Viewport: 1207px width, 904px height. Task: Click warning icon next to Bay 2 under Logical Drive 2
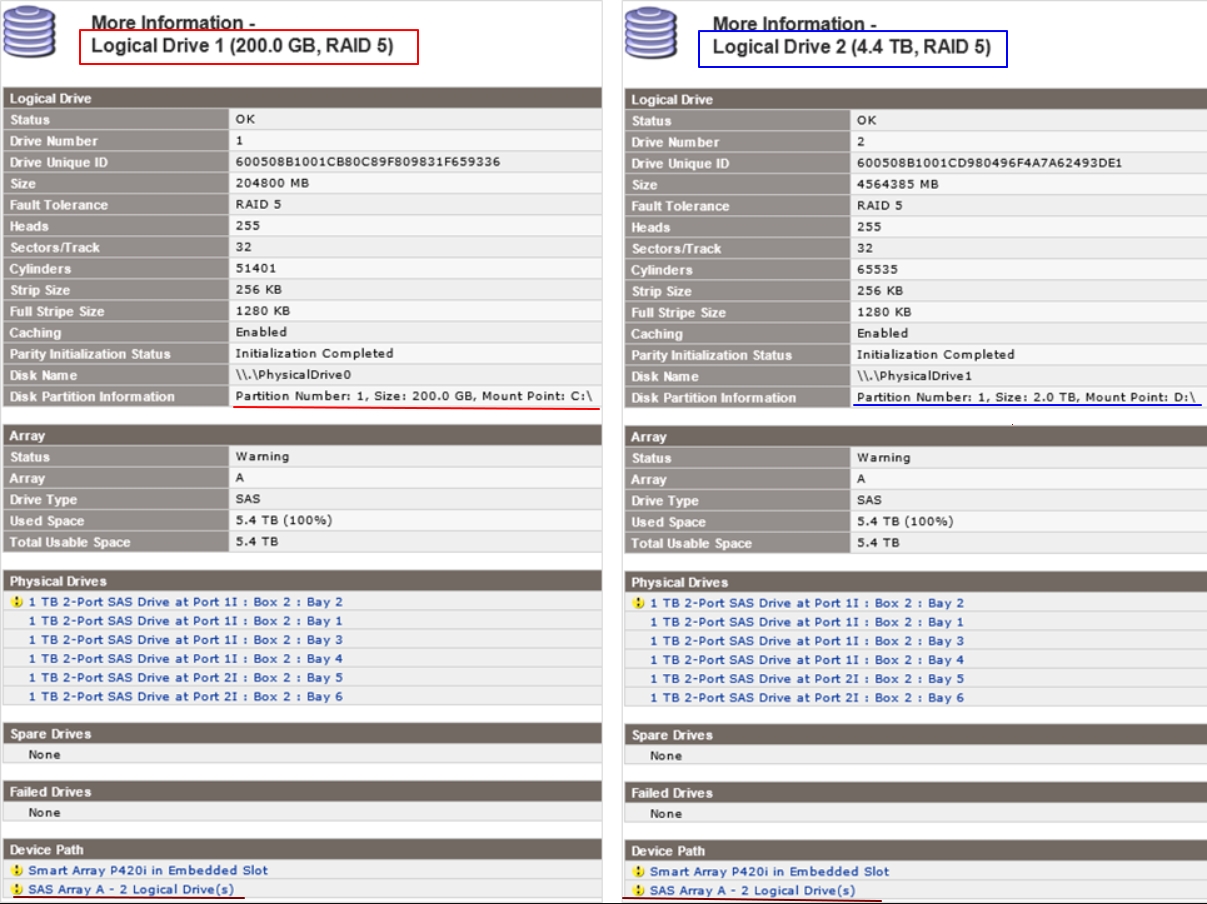[639, 603]
